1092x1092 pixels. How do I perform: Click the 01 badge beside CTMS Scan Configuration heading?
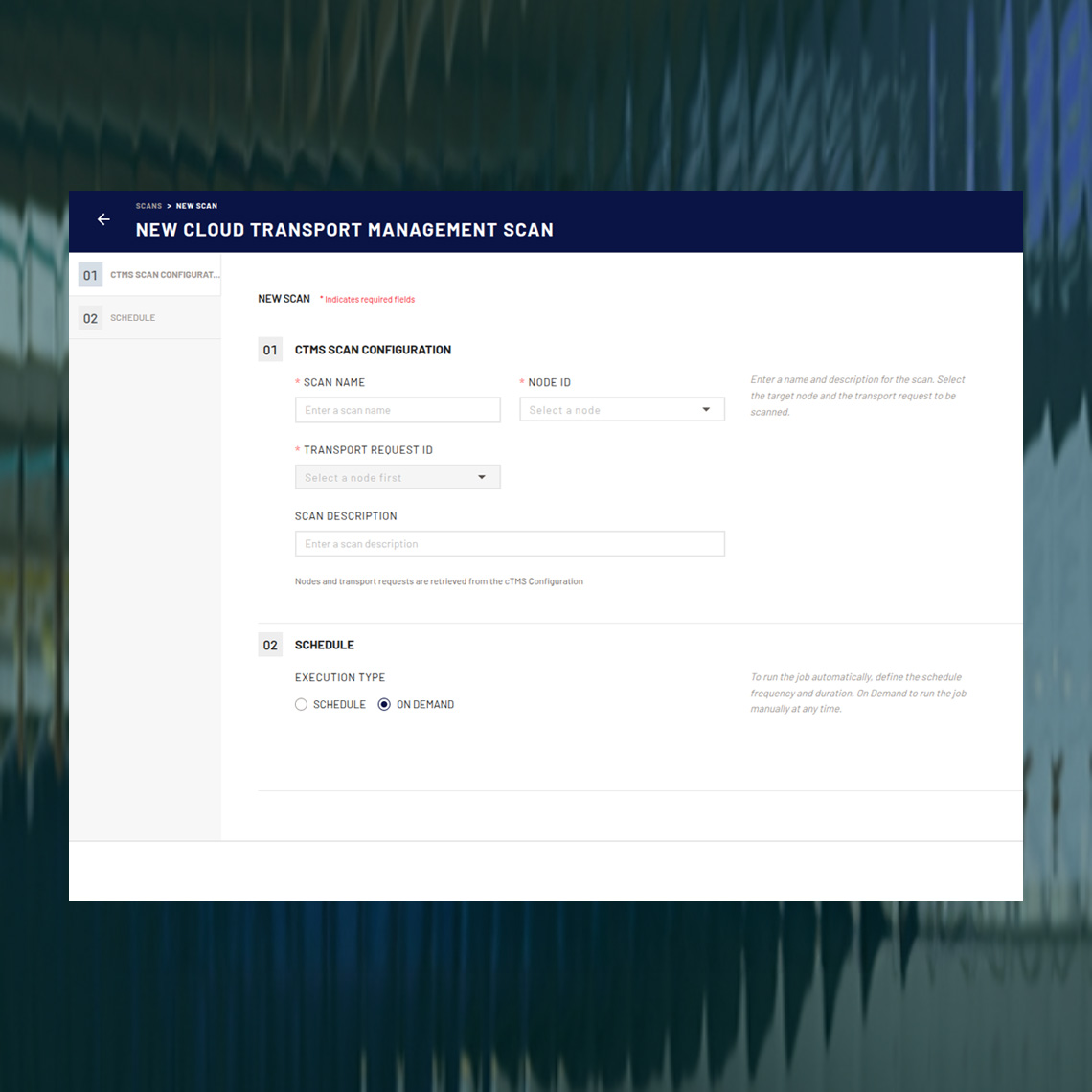(x=270, y=350)
